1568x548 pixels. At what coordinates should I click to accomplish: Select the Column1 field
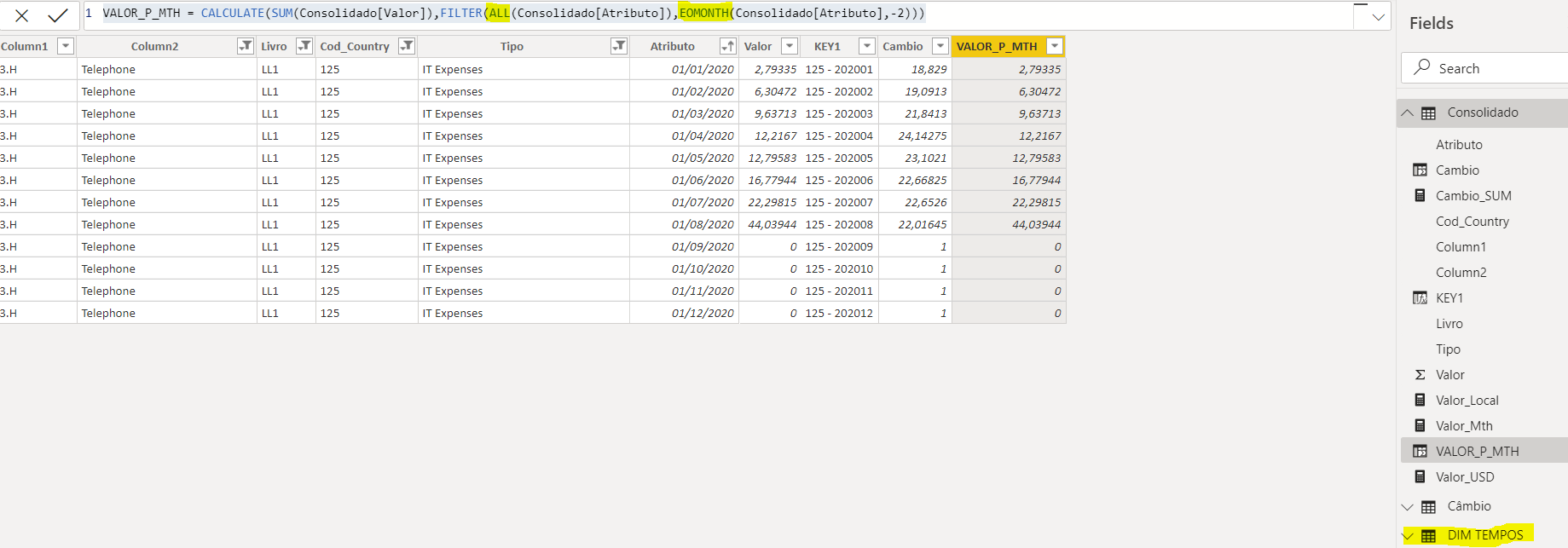pyautogui.click(x=1461, y=247)
